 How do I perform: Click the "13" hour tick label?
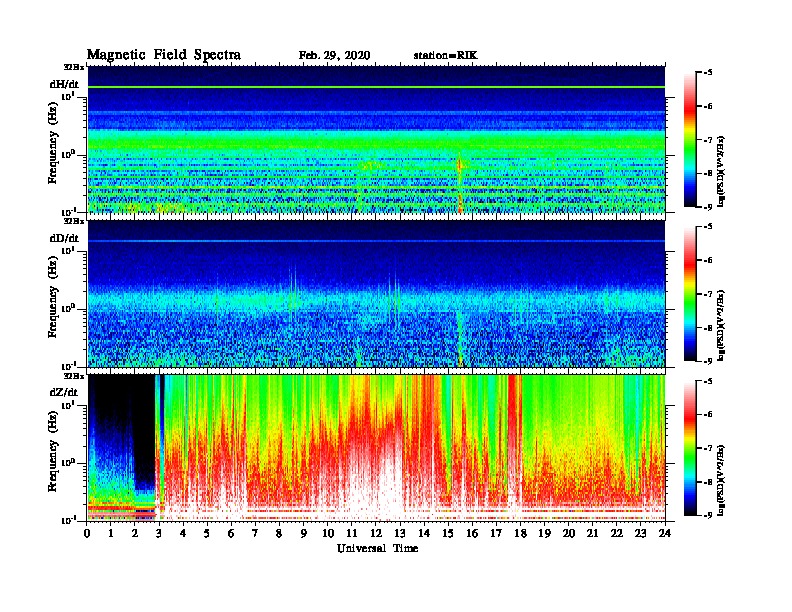tap(400, 533)
